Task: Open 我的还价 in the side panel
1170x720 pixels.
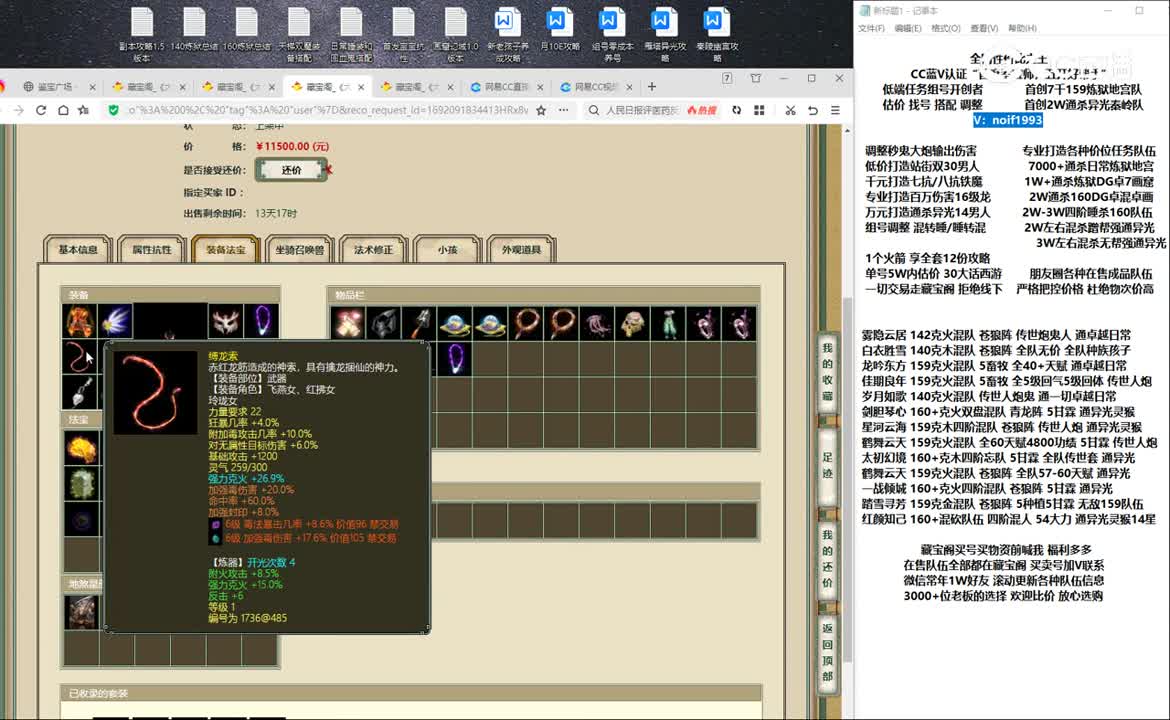Action: [x=828, y=559]
